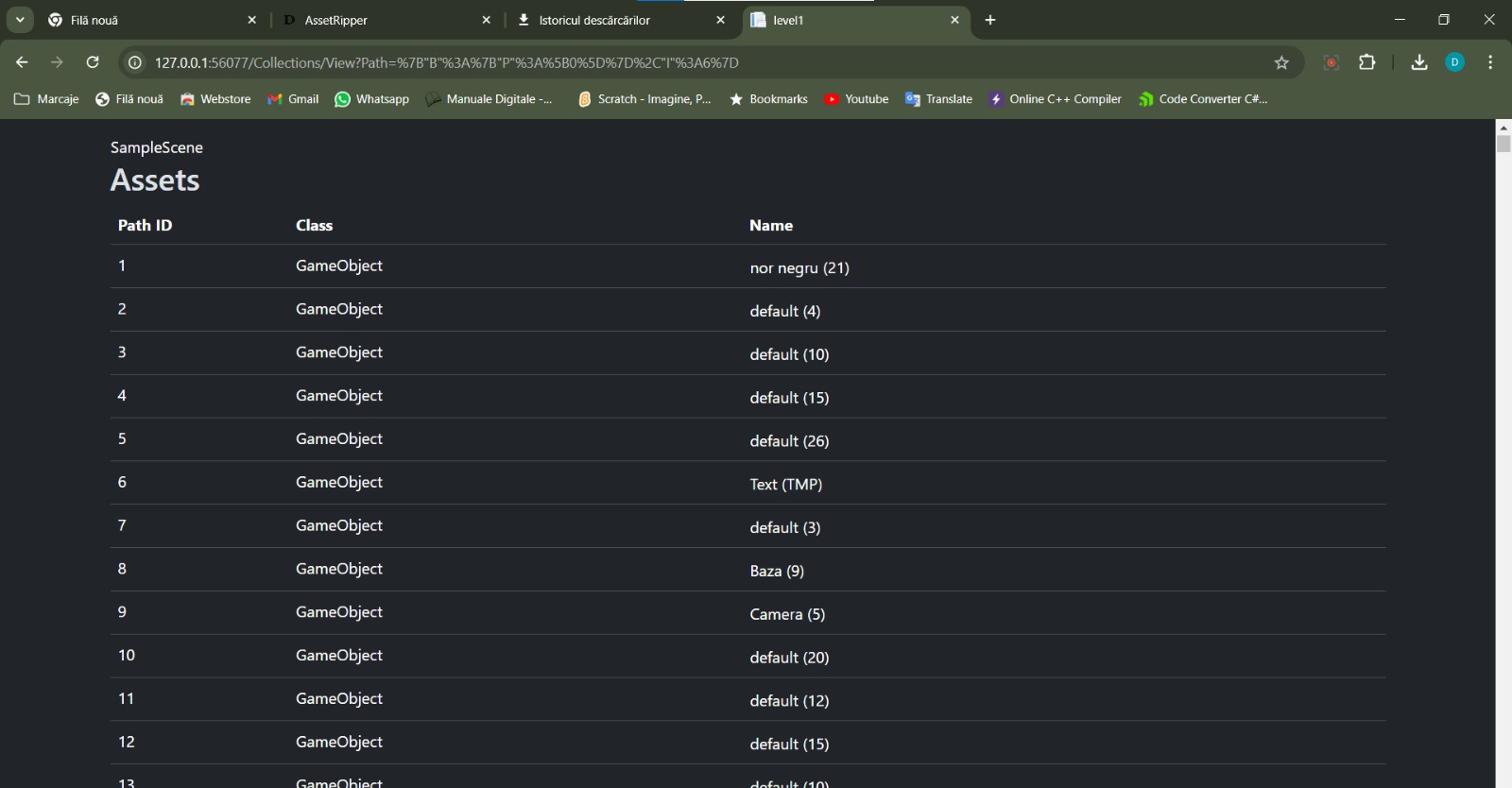Open the Webstore bookmark
Viewport: 1512px width, 788px height.
(215, 99)
